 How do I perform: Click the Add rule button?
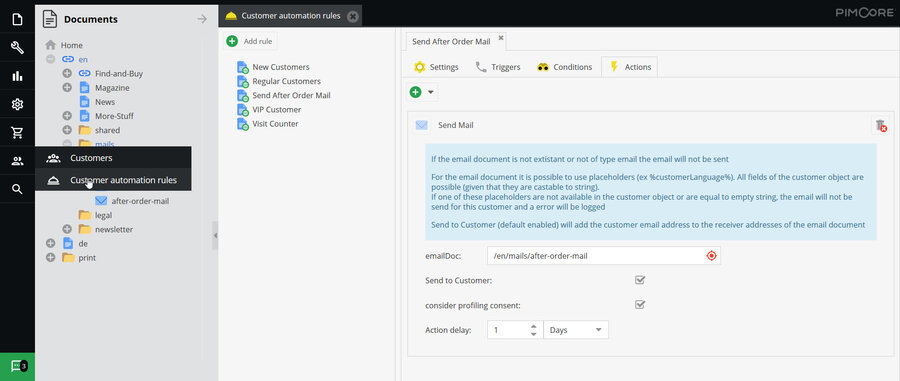pos(250,41)
